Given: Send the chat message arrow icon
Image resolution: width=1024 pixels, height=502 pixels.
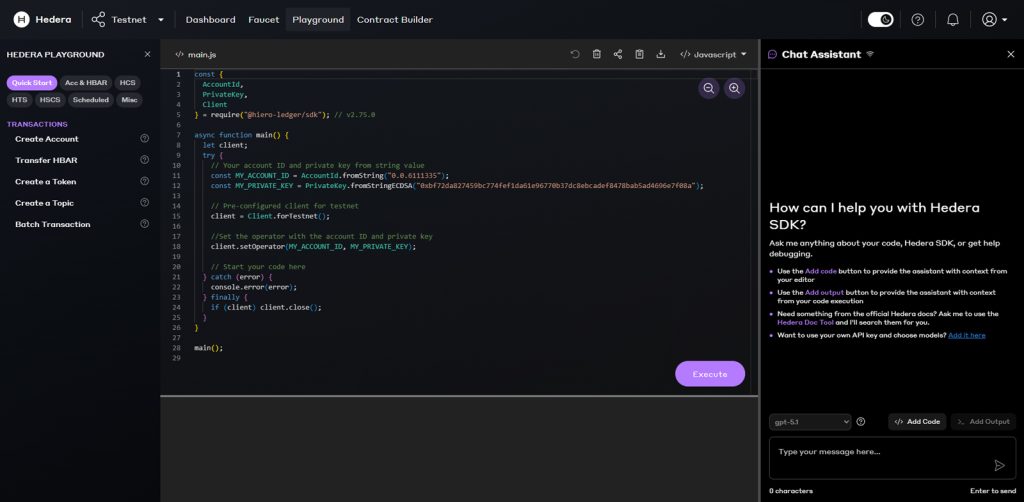Looking at the screenshot, I should click(x=999, y=465).
